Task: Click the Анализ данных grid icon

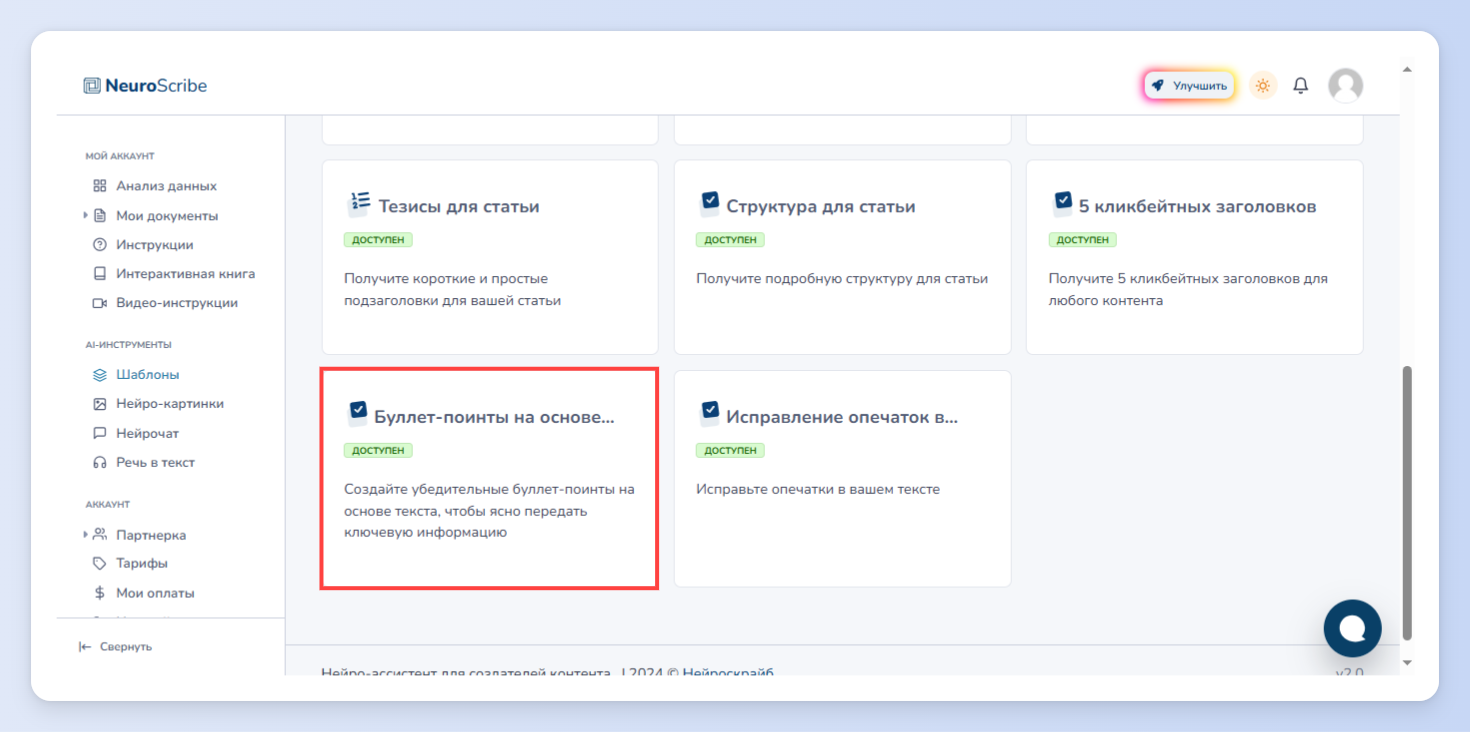Action: pos(99,186)
